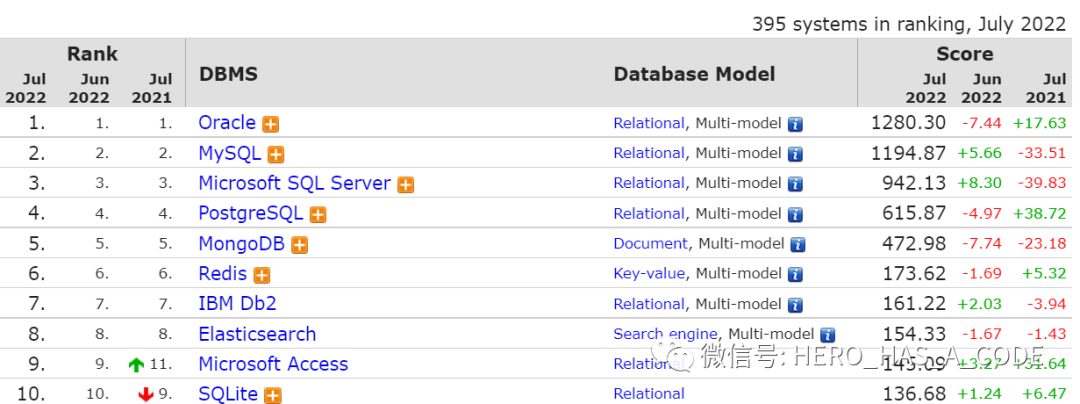1080x404 pixels.
Task: Click the Key-value model link for Redis
Action: coord(649,273)
